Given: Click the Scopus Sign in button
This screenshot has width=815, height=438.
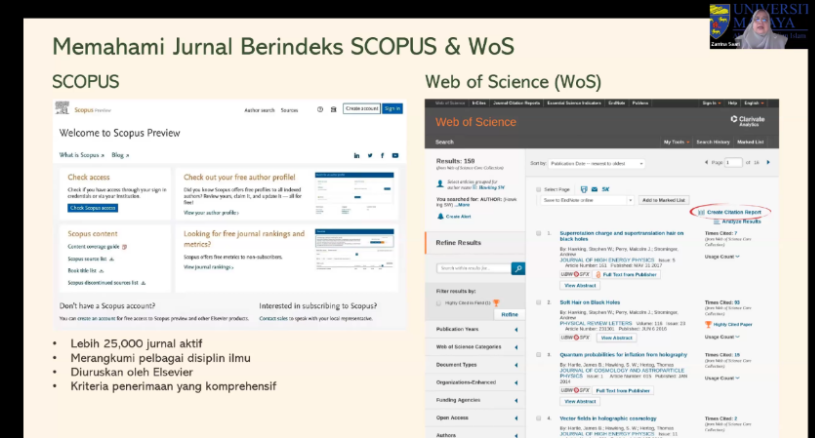Looking at the screenshot, I should pos(392,109).
